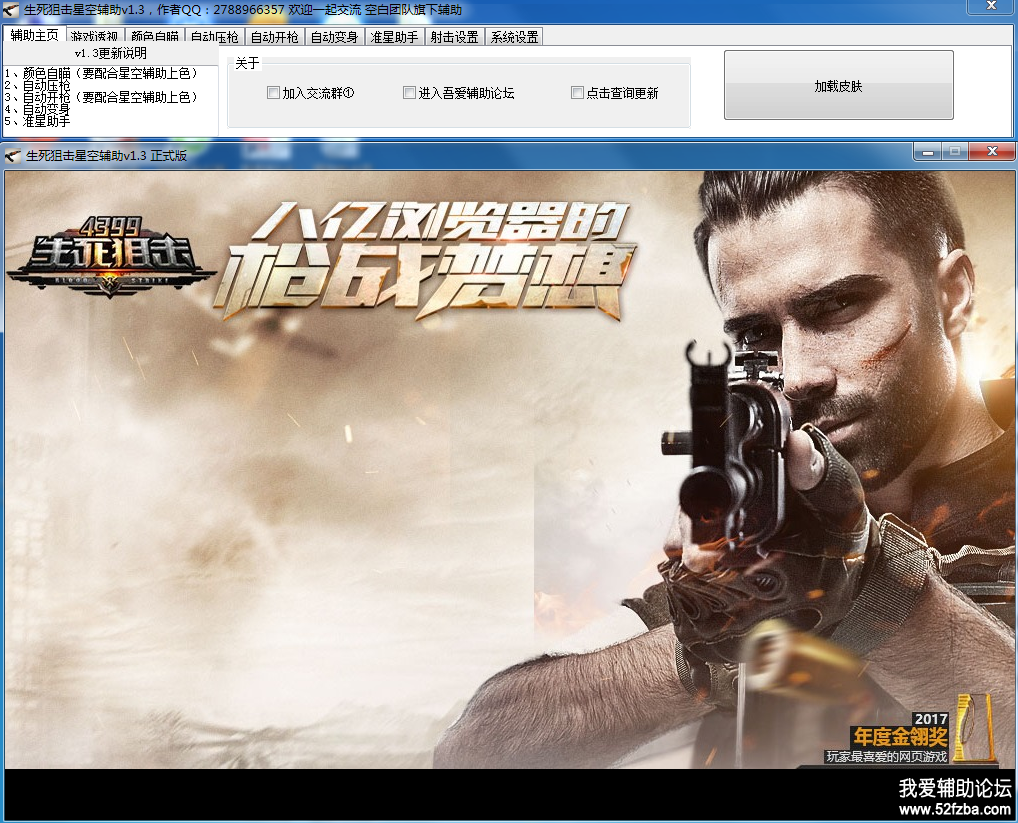Open the 系统设置 tab

[514, 37]
